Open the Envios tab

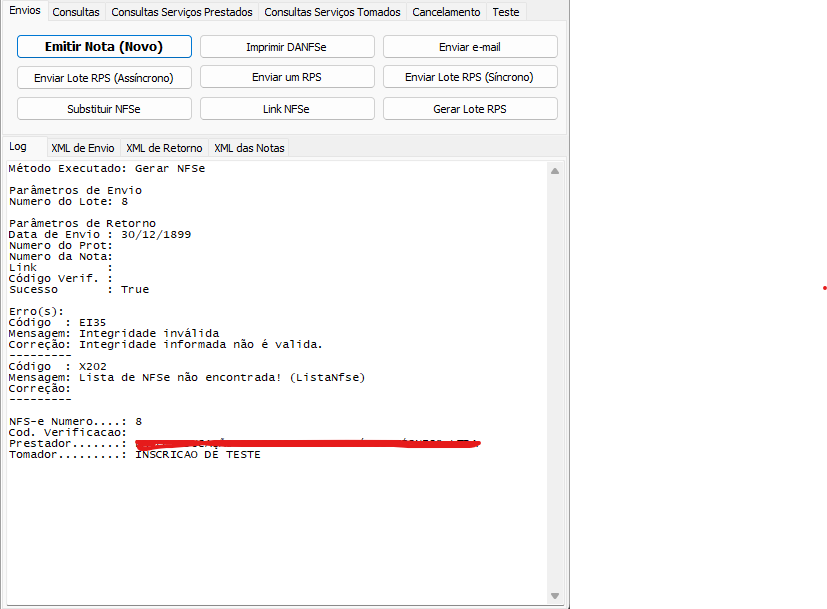coord(25,11)
